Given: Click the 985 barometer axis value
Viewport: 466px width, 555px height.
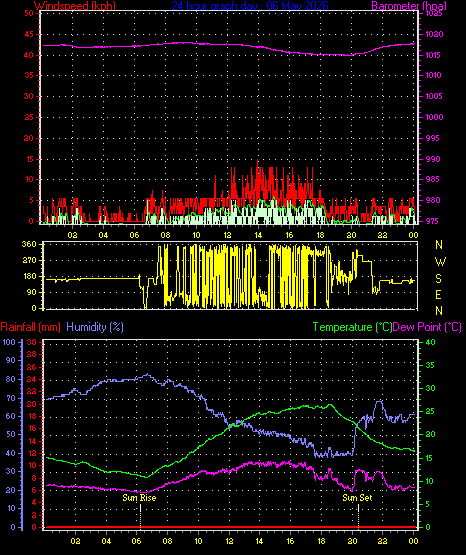Looking at the screenshot, I should pyautogui.click(x=433, y=179).
